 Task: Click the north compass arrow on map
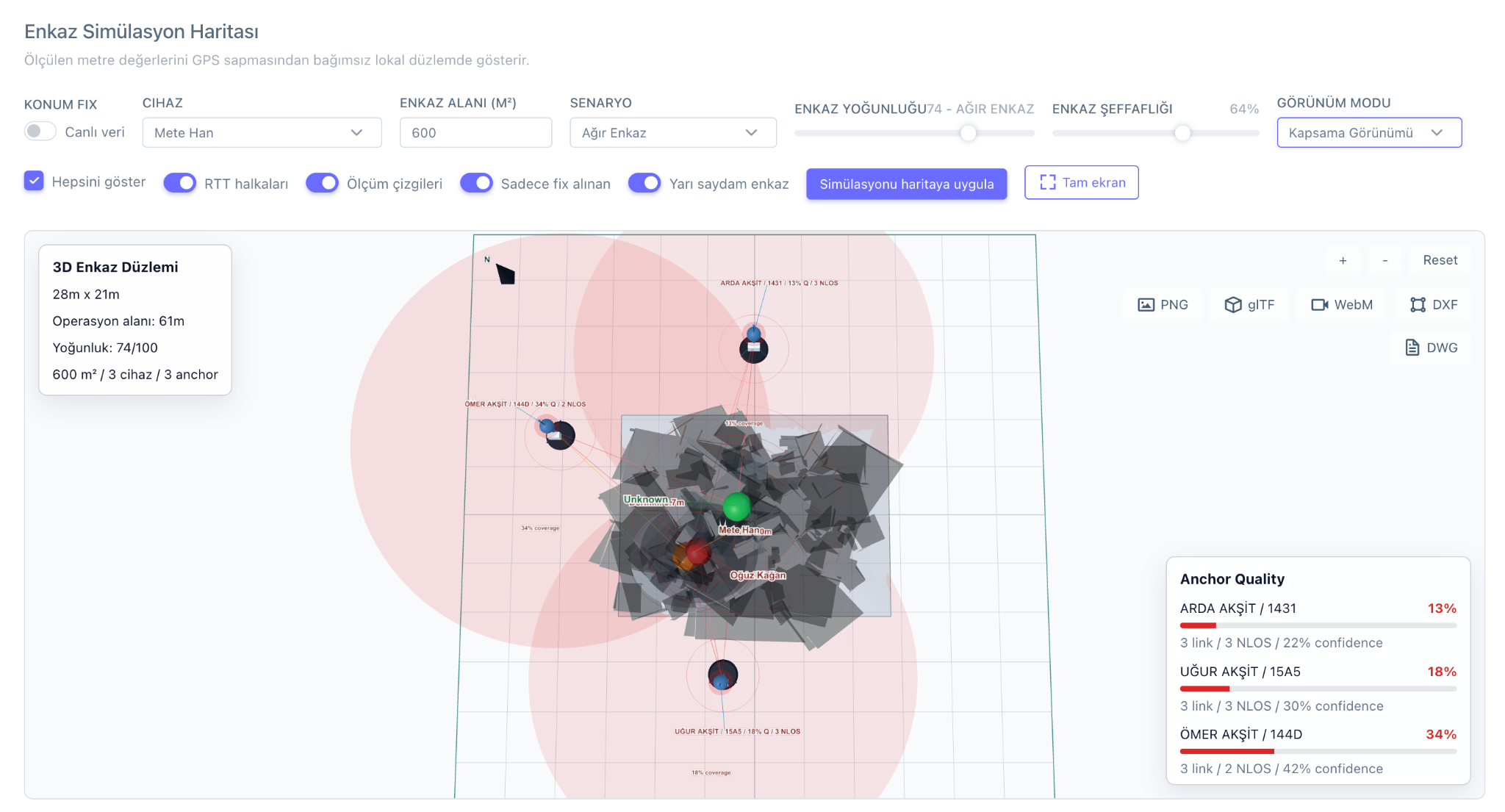[506, 274]
